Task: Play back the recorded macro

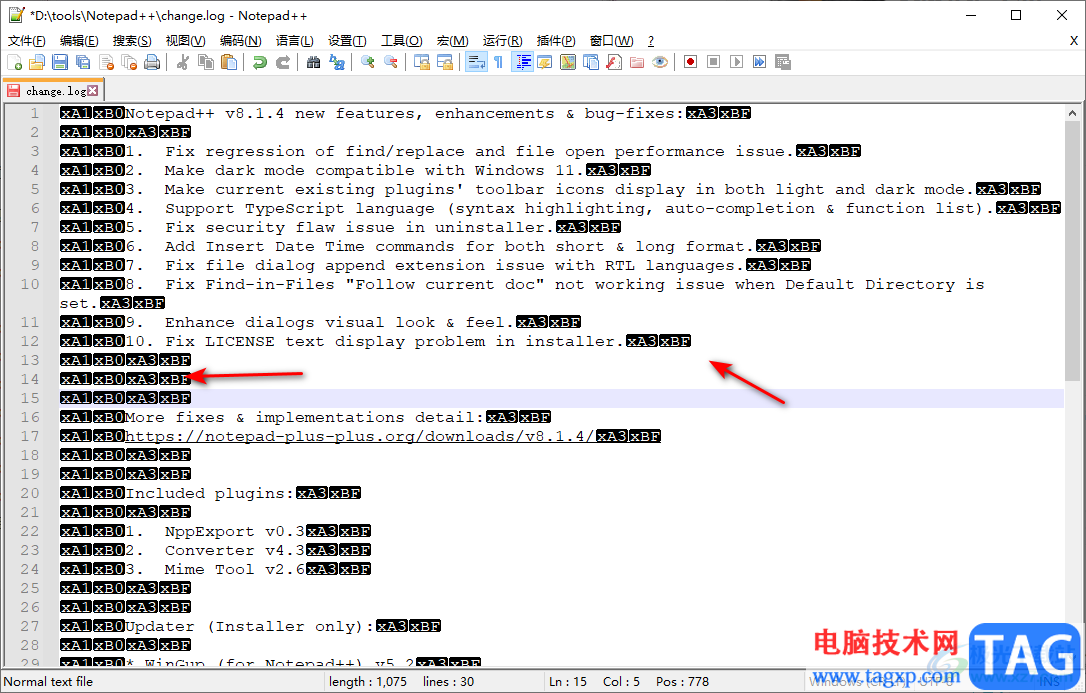Action: [x=736, y=62]
